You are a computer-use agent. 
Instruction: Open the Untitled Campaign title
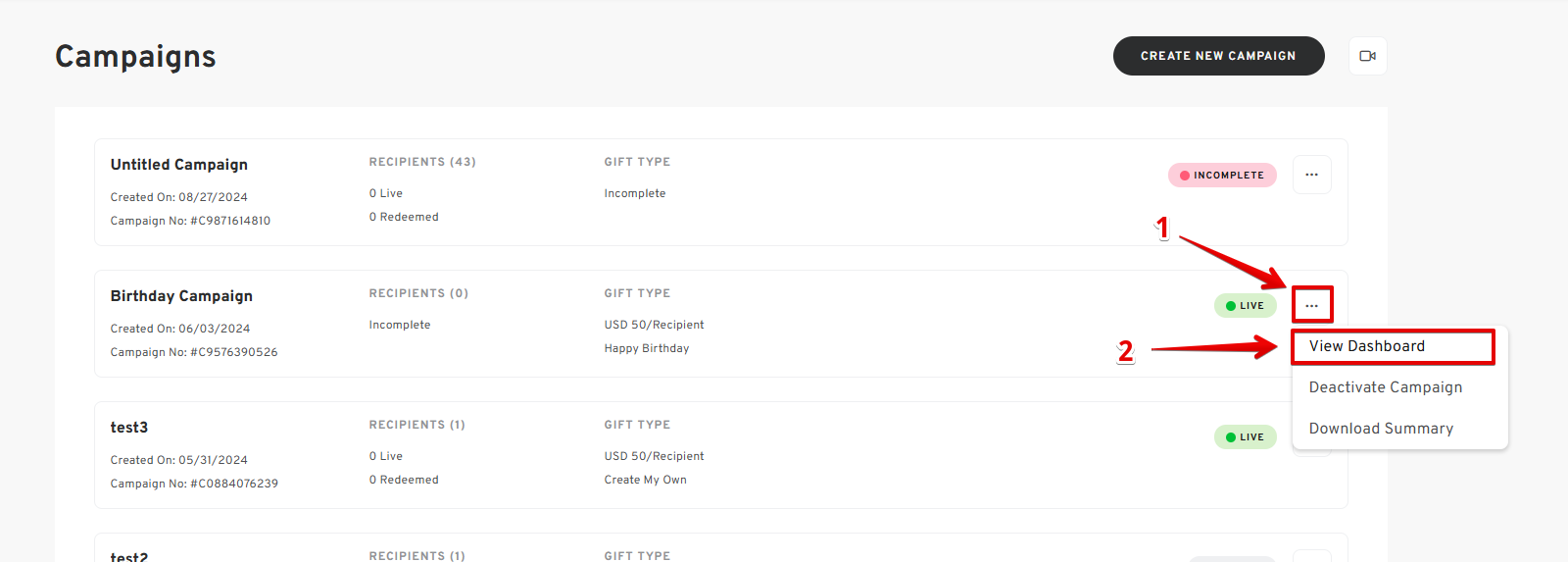[178, 165]
